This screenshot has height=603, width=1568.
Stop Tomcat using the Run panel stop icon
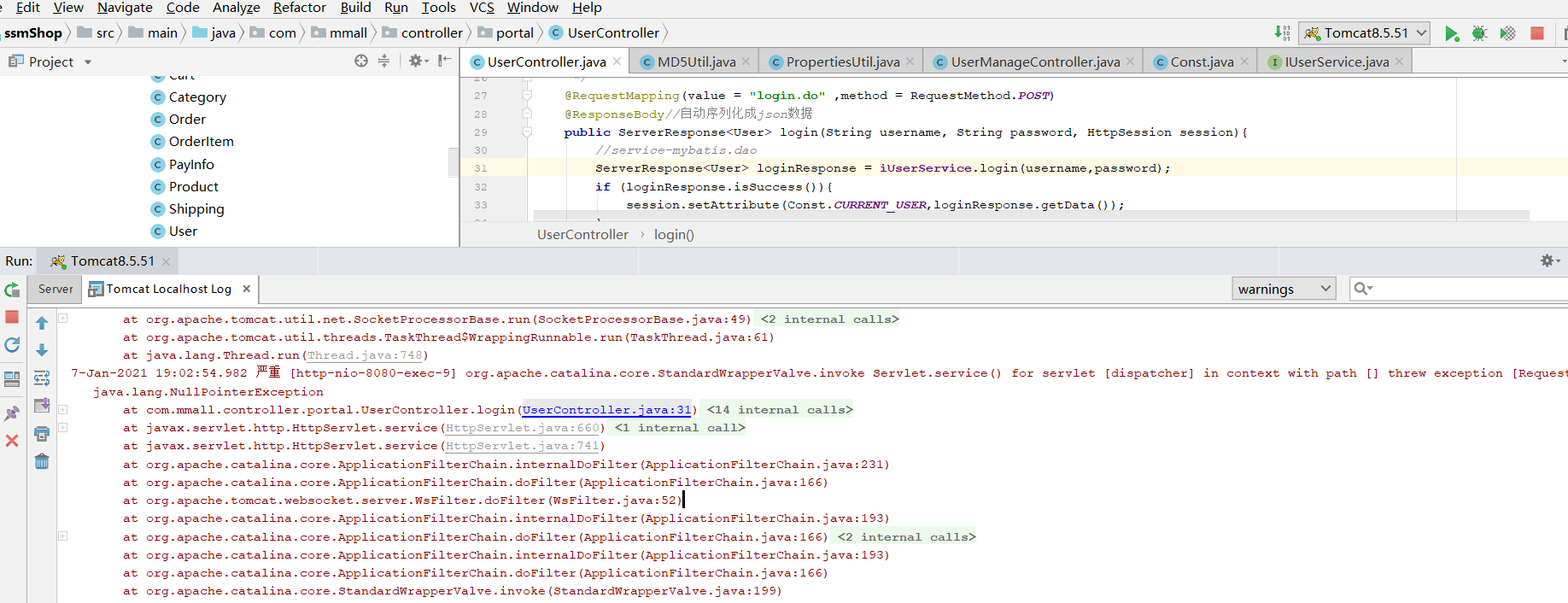(12, 317)
